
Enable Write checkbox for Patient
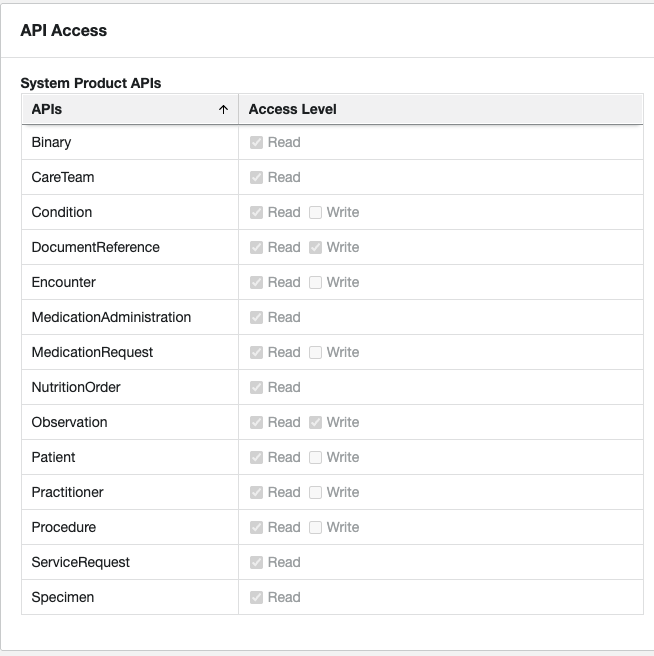(x=315, y=457)
